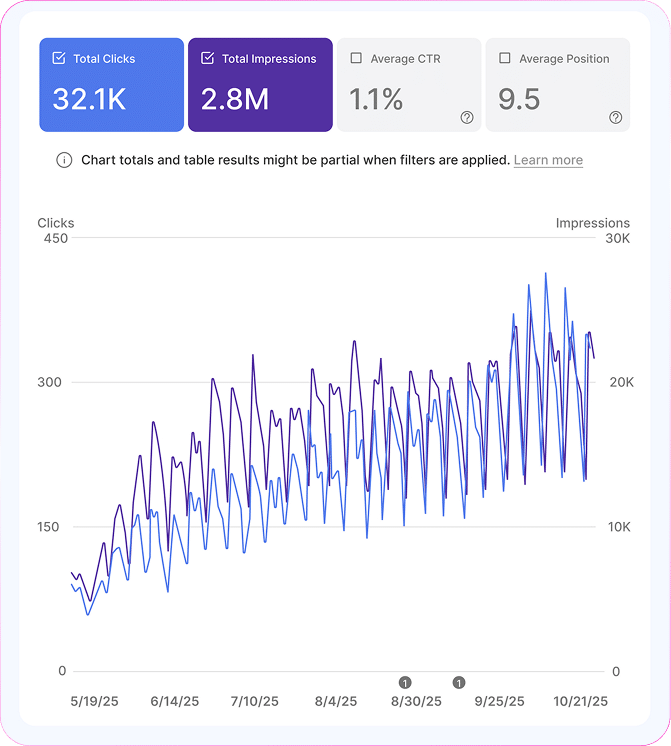
Task: Open help icon on Average CTR card
Action: pos(466,117)
